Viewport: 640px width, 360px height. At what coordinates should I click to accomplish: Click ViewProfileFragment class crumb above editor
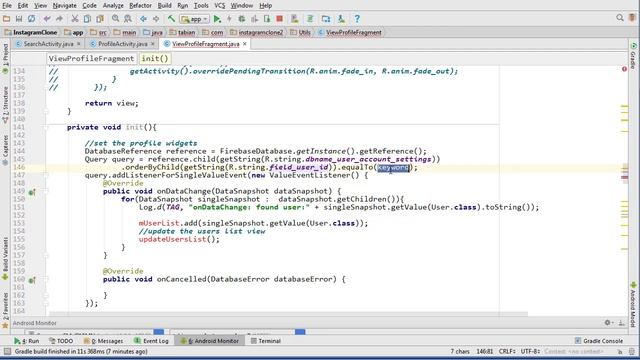[x=91, y=58]
